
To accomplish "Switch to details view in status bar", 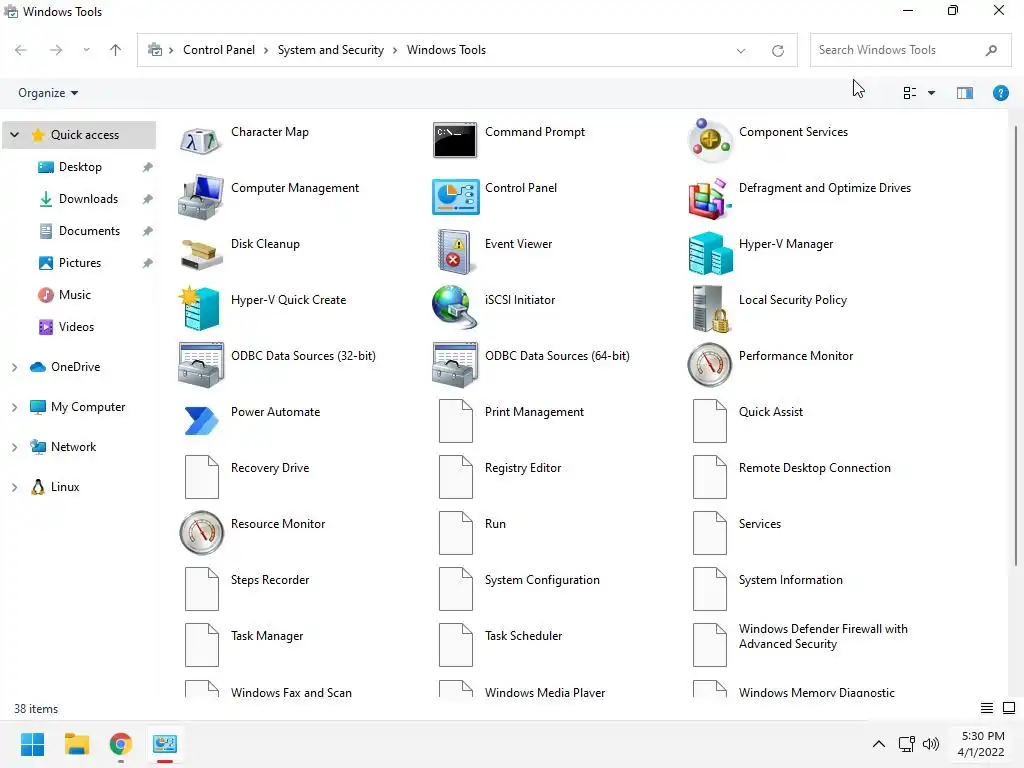I will (987, 708).
